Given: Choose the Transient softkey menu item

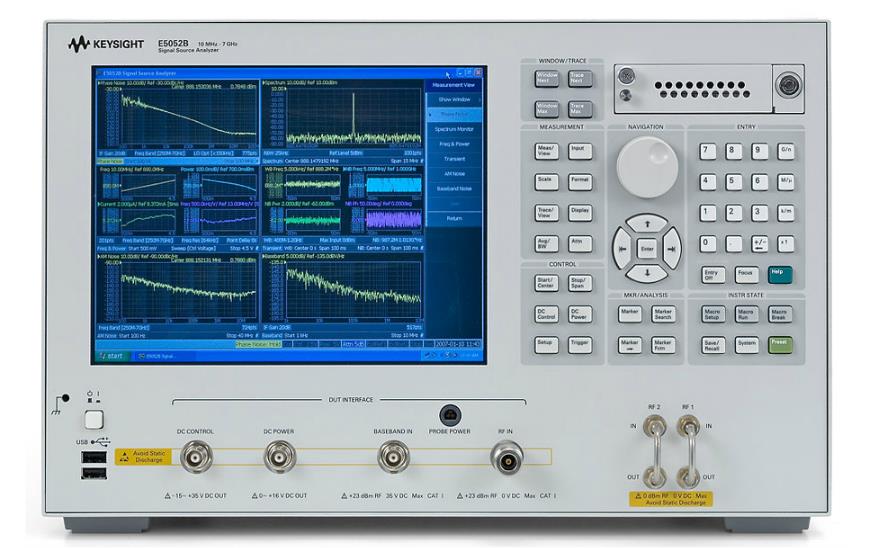Looking at the screenshot, I should (x=453, y=158).
